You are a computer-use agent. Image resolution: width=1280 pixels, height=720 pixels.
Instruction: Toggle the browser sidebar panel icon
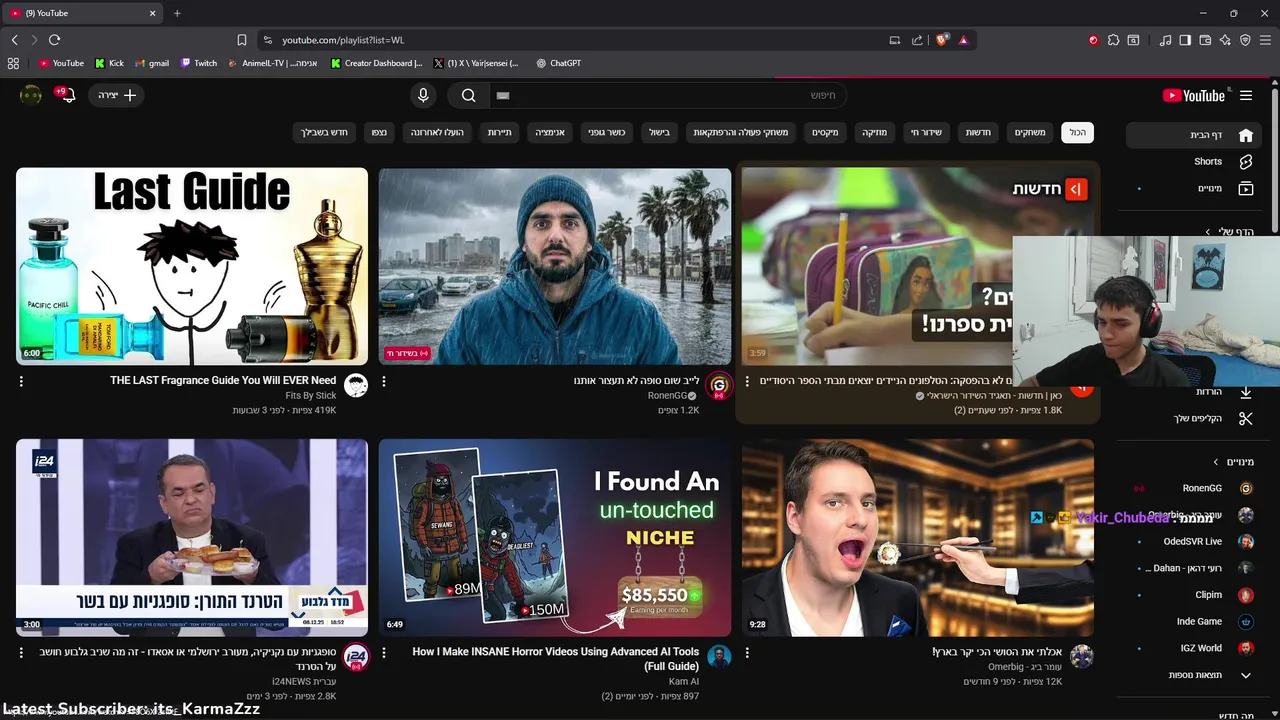pos(1185,40)
